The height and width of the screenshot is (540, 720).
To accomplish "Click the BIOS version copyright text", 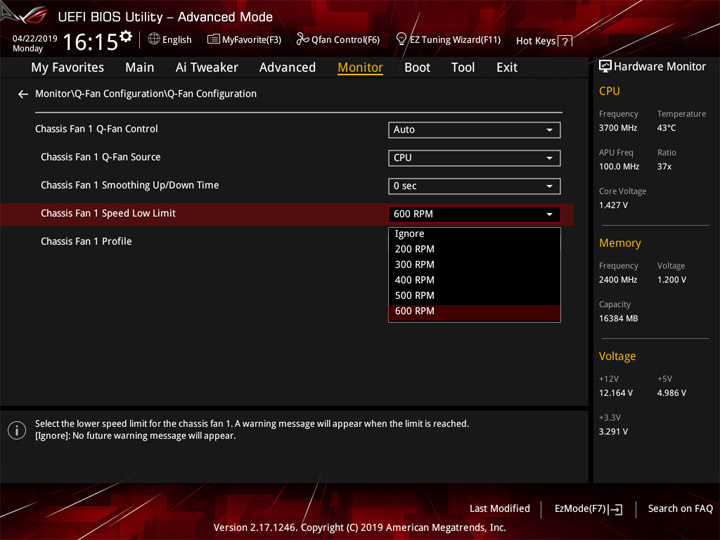I will [360, 528].
